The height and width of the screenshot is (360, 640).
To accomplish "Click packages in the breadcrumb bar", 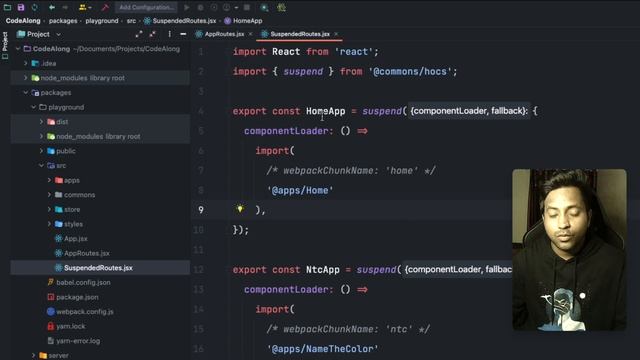I will pyautogui.click(x=63, y=21).
